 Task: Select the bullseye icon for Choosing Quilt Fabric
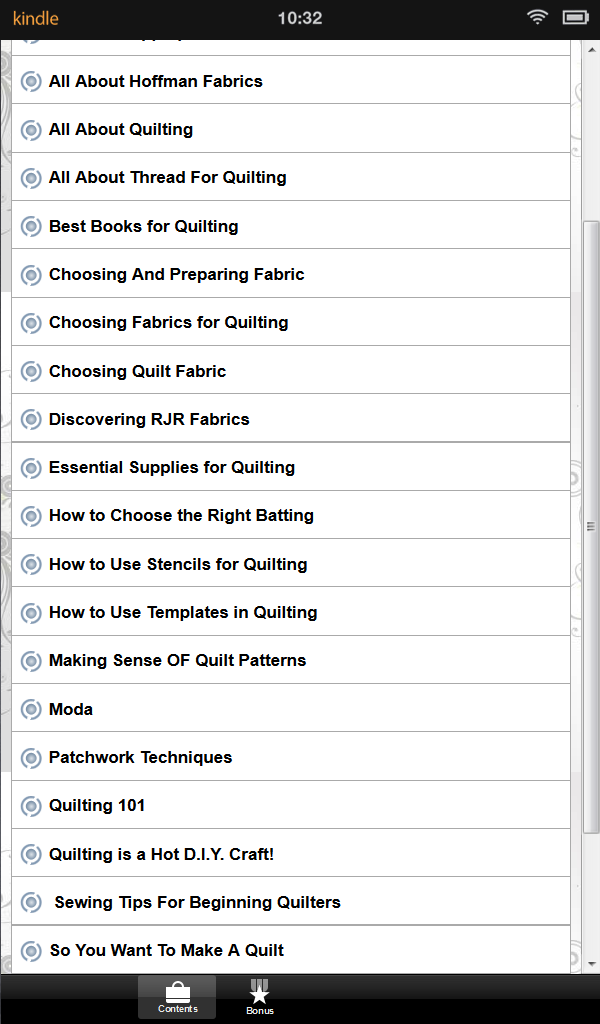31,370
